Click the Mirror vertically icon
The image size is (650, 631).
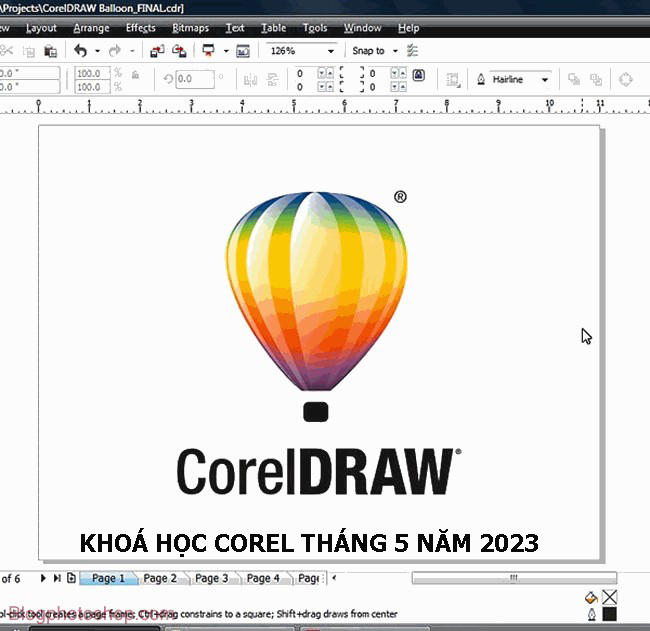click(272, 80)
